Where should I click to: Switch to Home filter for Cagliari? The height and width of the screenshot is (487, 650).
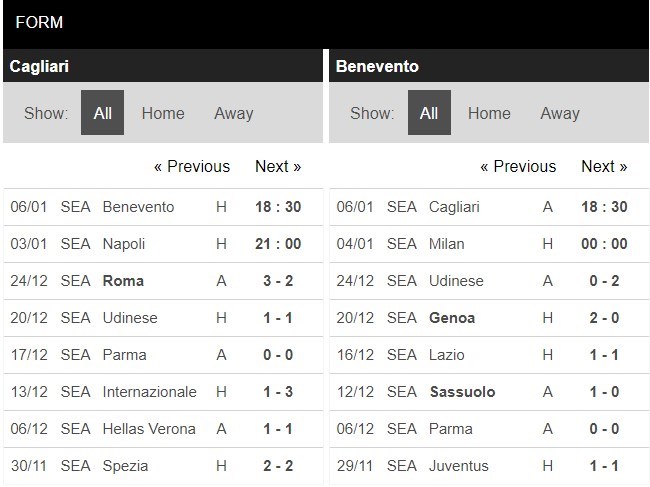(163, 113)
